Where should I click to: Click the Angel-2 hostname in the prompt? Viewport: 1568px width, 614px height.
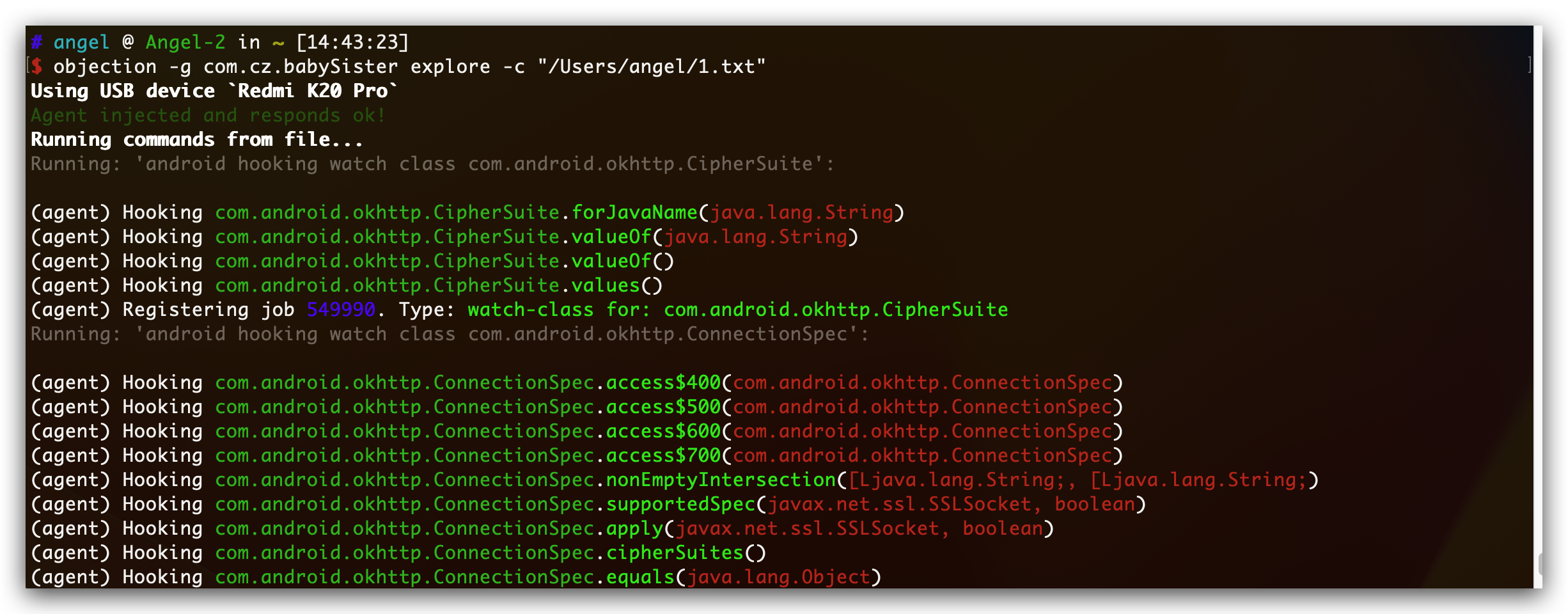185,42
